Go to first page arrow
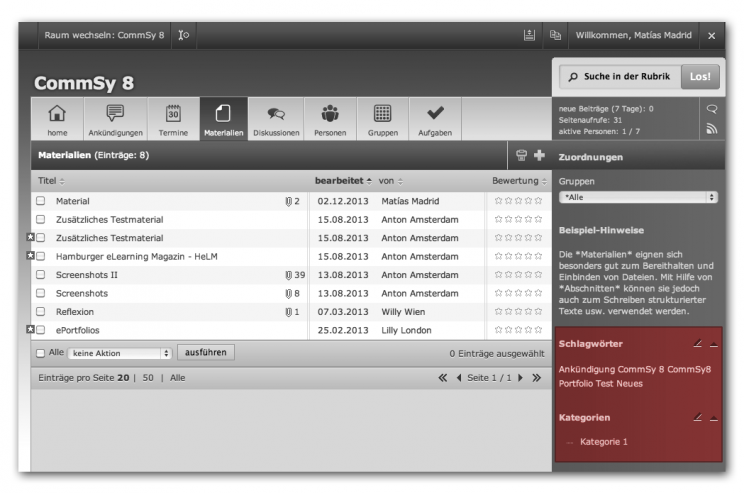744x493 pixels. coord(443,378)
